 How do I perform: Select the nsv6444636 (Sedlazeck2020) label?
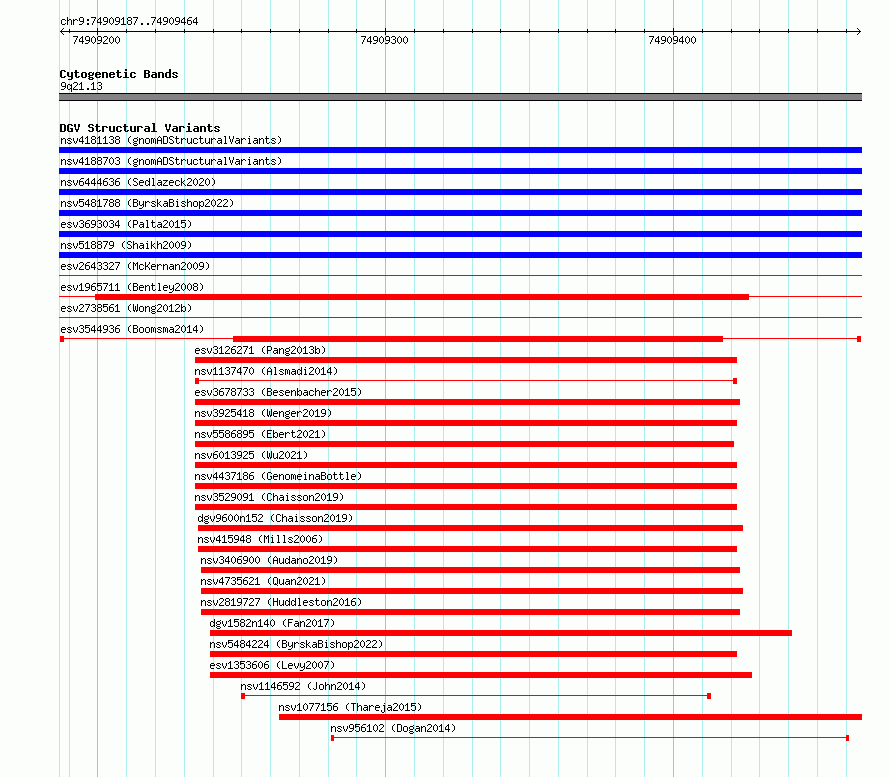tap(138, 182)
